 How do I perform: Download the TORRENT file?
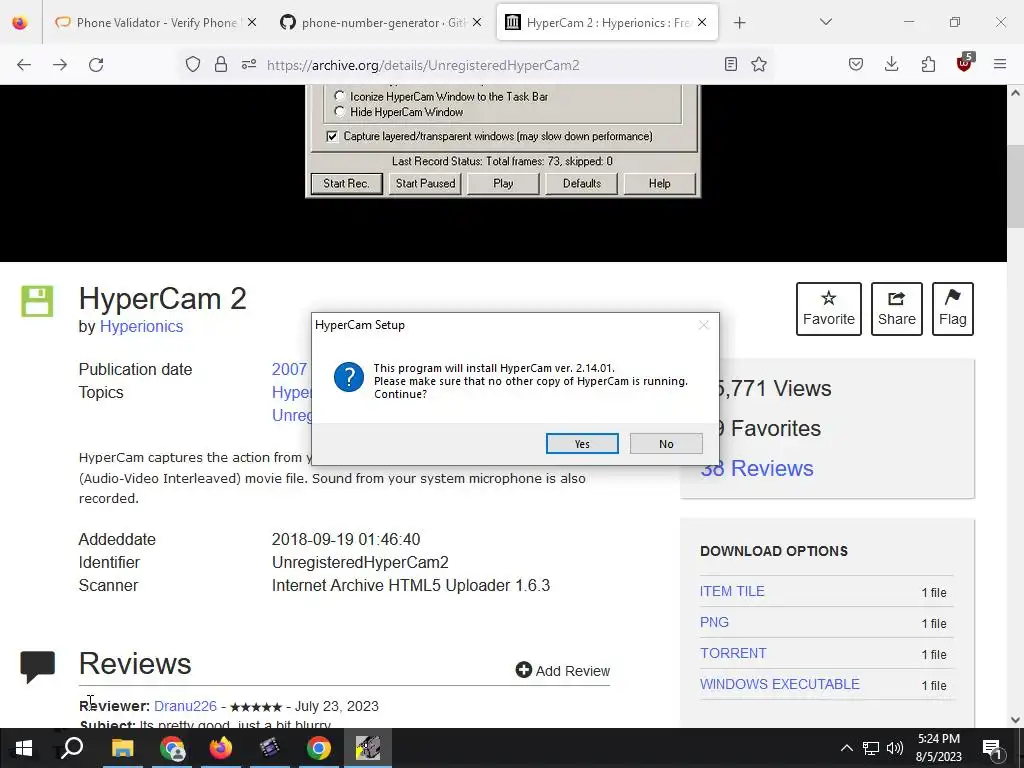733,653
